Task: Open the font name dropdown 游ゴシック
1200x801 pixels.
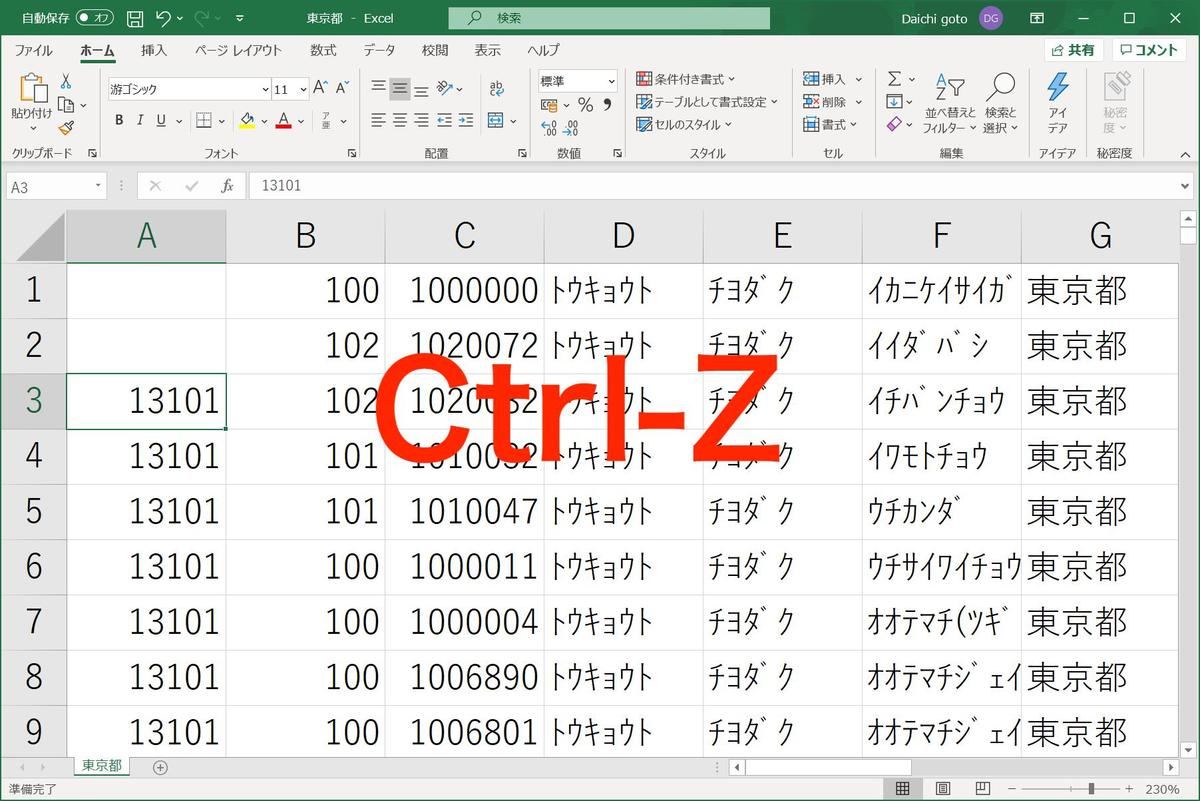Action: click(264, 89)
